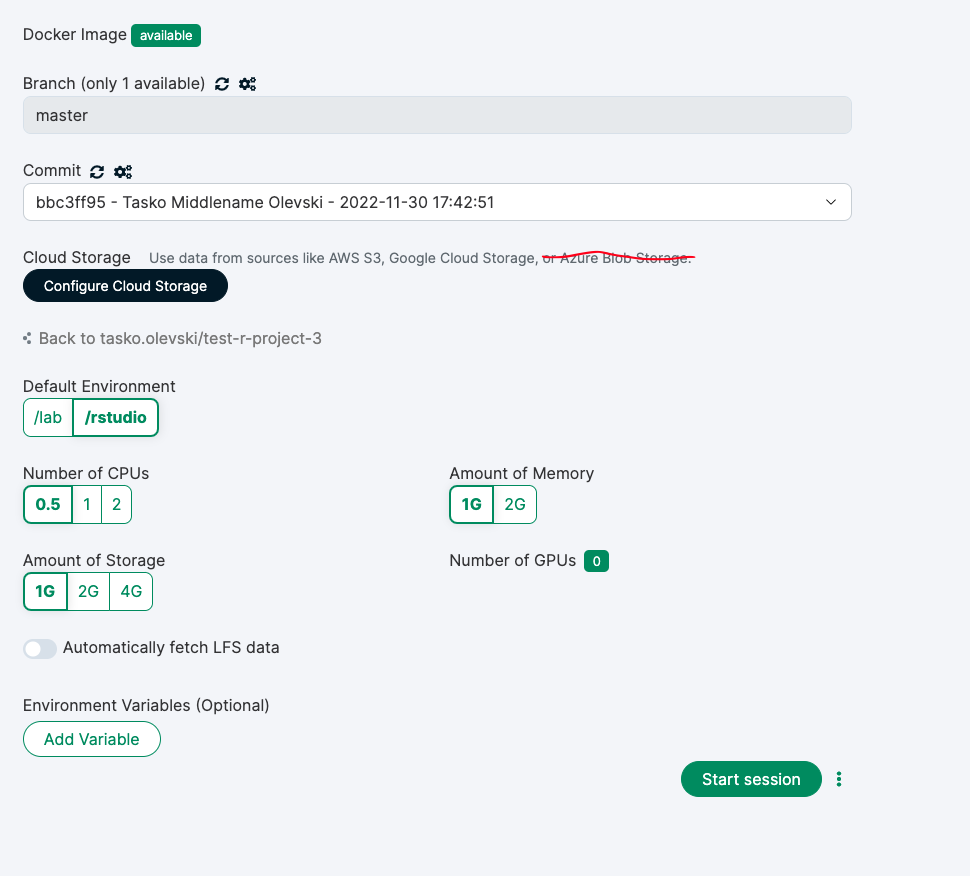Add an environment variable
The width and height of the screenshot is (970, 876).
[91, 739]
